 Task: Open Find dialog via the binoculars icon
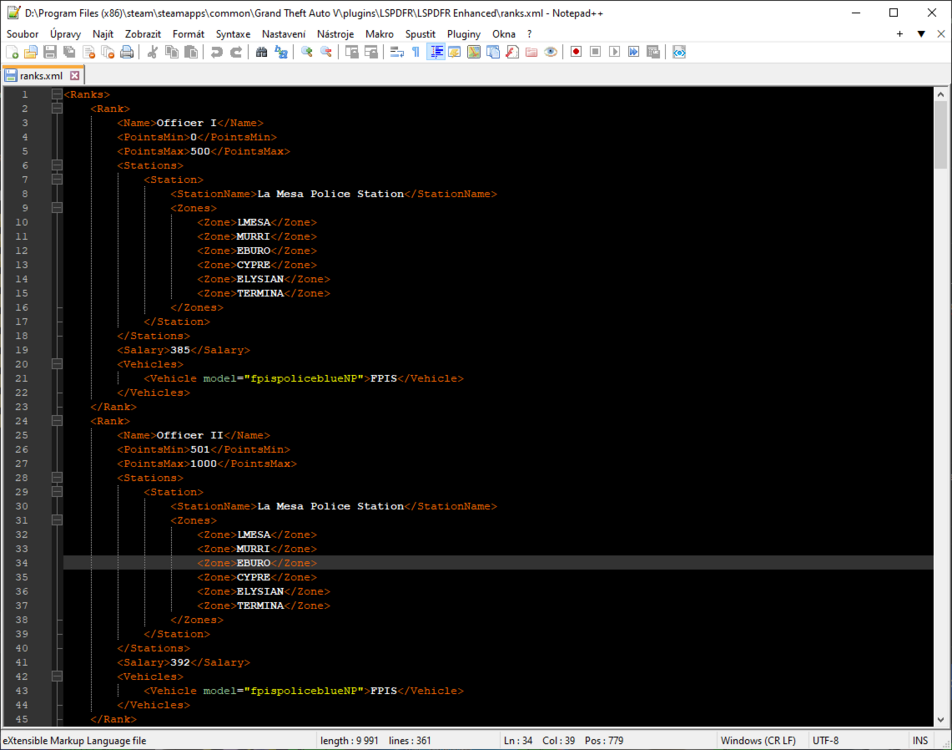[x=260, y=51]
